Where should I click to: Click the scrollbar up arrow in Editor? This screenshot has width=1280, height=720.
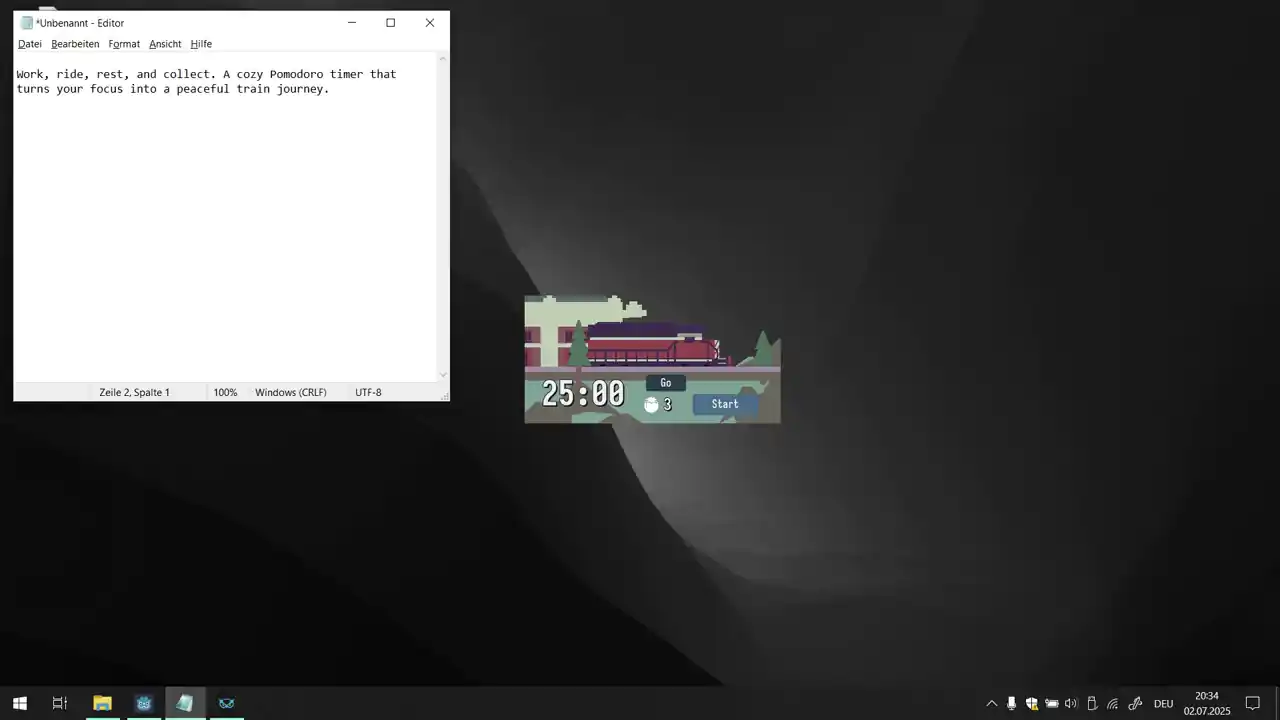[443, 59]
